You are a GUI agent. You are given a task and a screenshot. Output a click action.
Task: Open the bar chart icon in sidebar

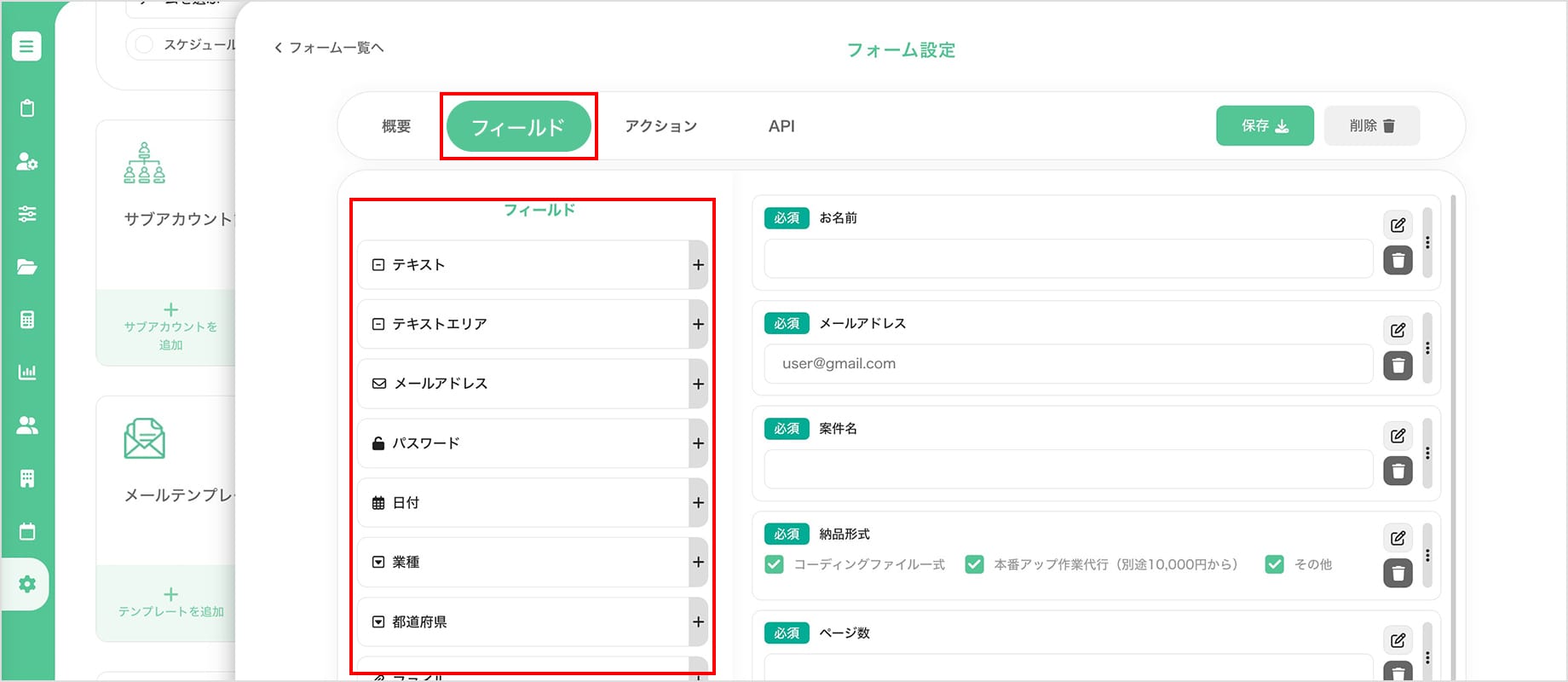(27, 373)
